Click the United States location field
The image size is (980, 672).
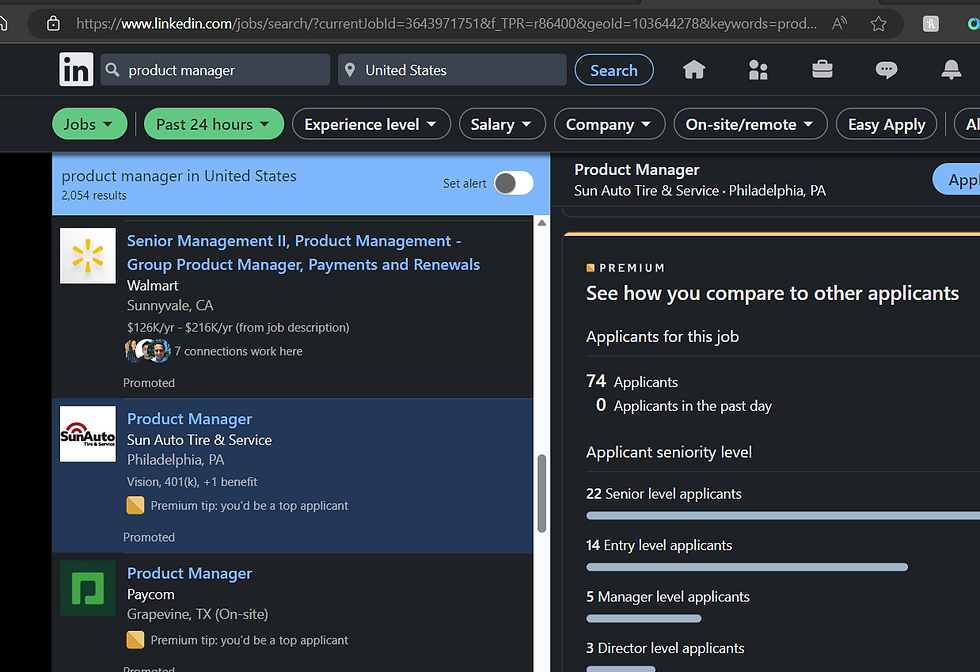(x=452, y=70)
